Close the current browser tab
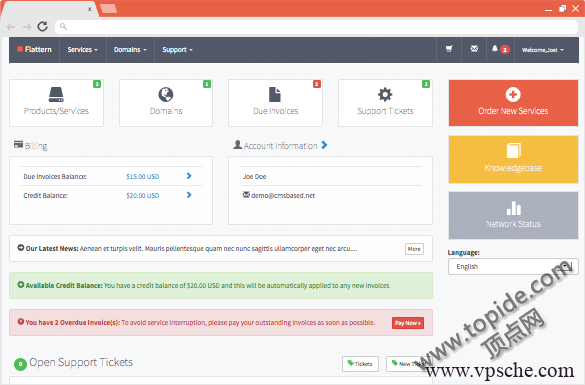The width and height of the screenshot is (585, 385). [90, 9]
